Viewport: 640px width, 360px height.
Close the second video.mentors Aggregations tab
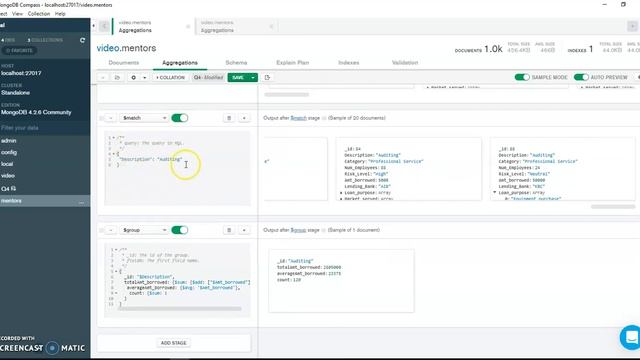click(x=271, y=27)
